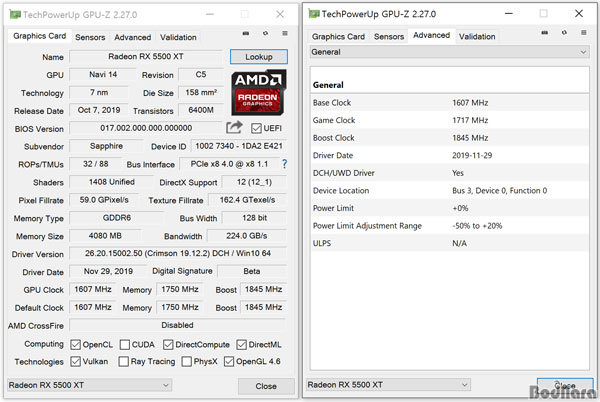Minimize the right GPU-Z window
The height and width of the screenshot is (402, 600).
[x=509, y=14]
